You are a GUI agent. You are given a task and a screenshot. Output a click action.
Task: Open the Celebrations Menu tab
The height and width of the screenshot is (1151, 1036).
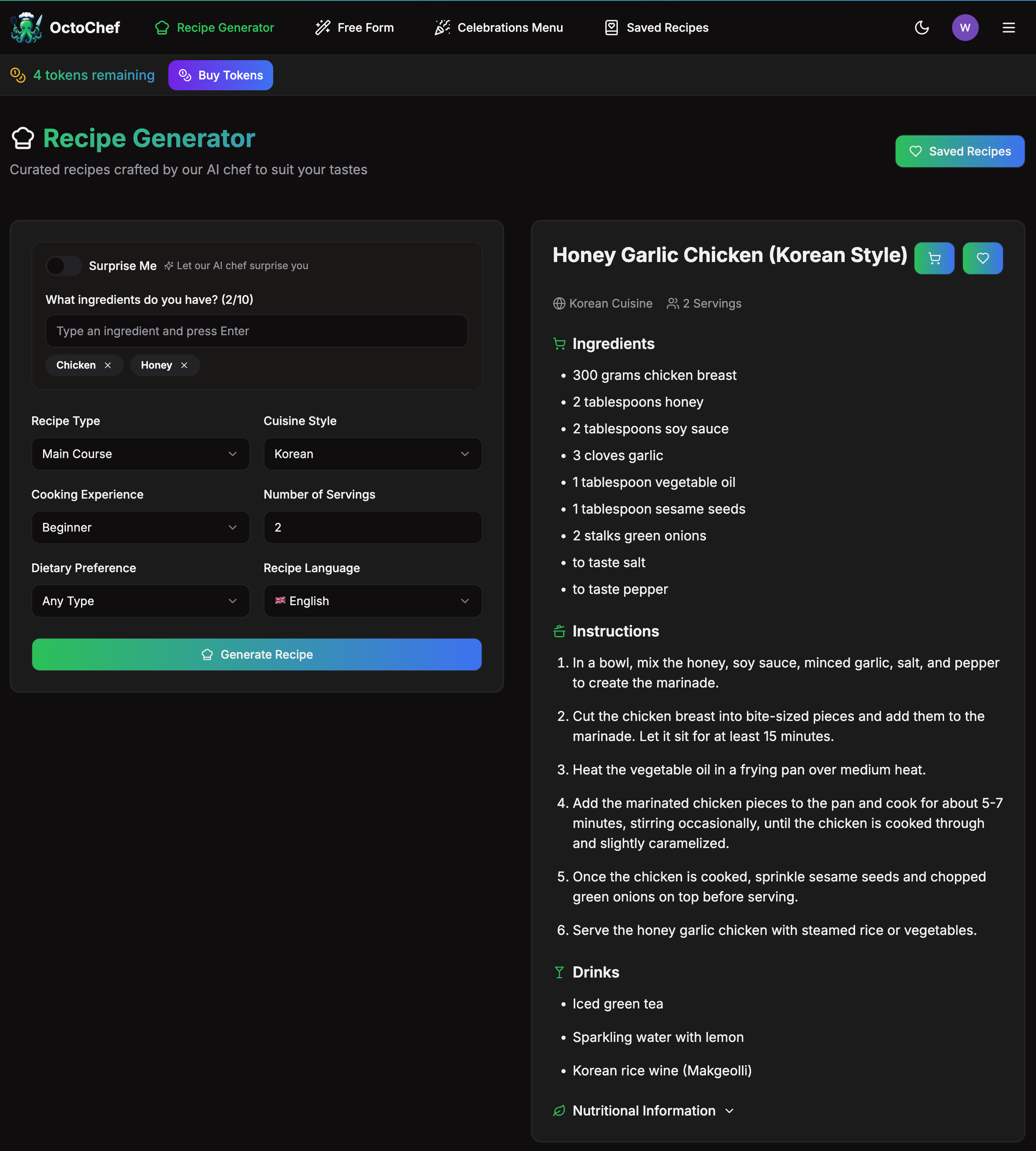pos(499,27)
